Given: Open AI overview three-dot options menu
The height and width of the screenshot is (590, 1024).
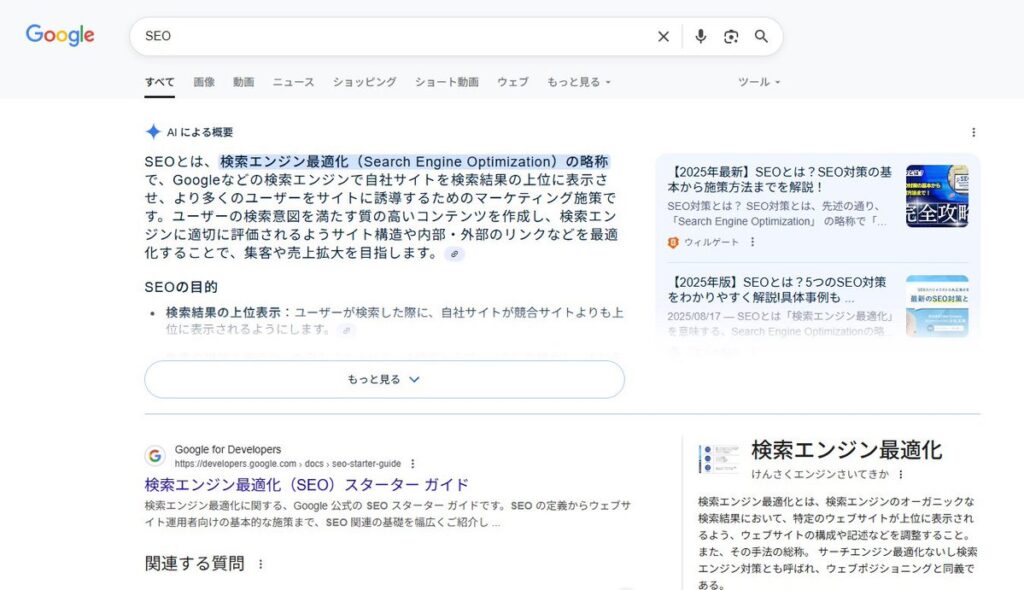Looking at the screenshot, I should pos(973,132).
